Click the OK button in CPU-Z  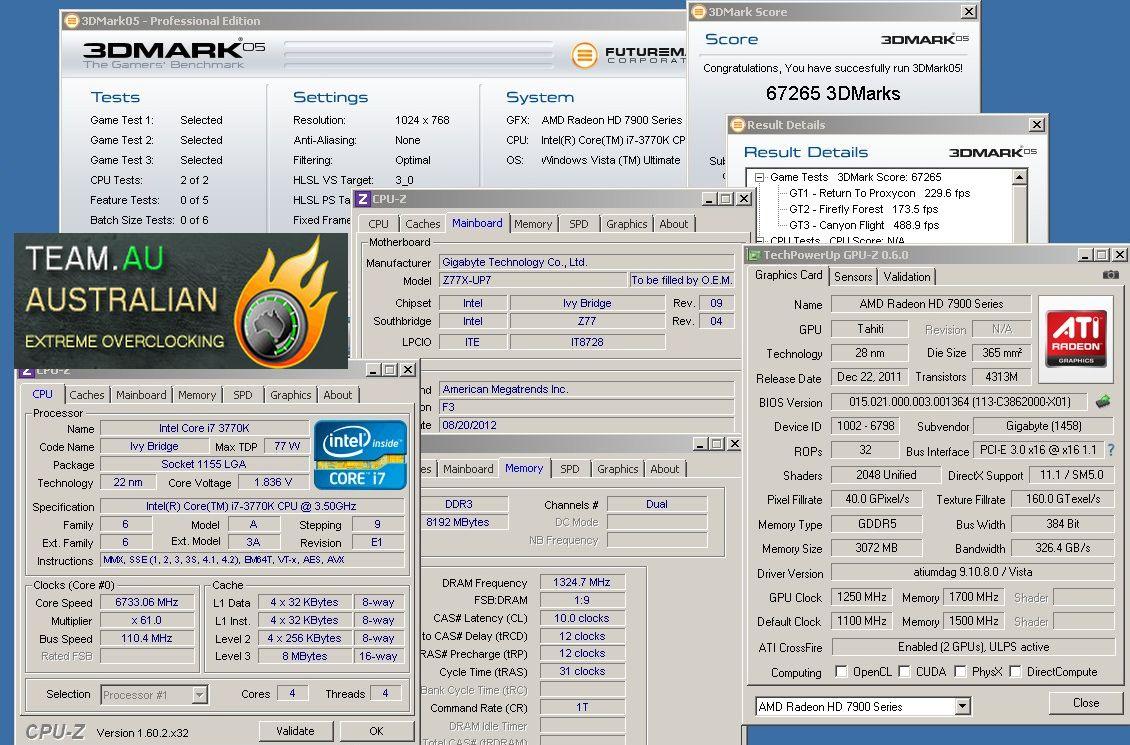(x=376, y=731)
